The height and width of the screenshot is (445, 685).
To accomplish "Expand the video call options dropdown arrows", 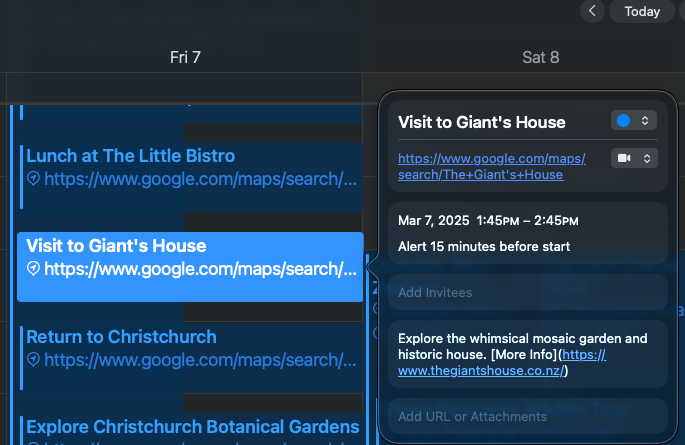I will [646, 158].
